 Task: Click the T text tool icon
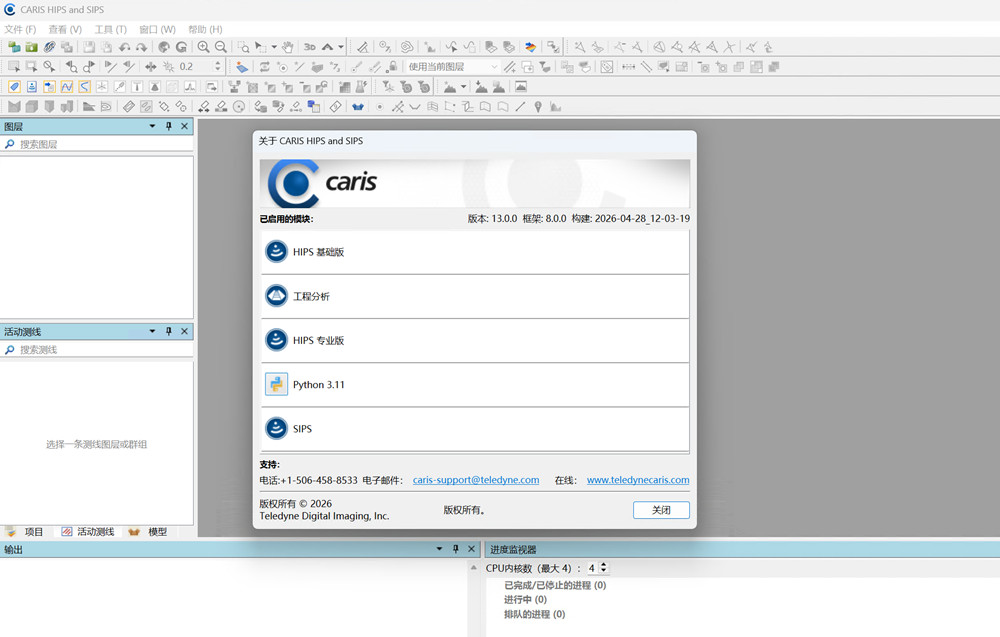136,87
